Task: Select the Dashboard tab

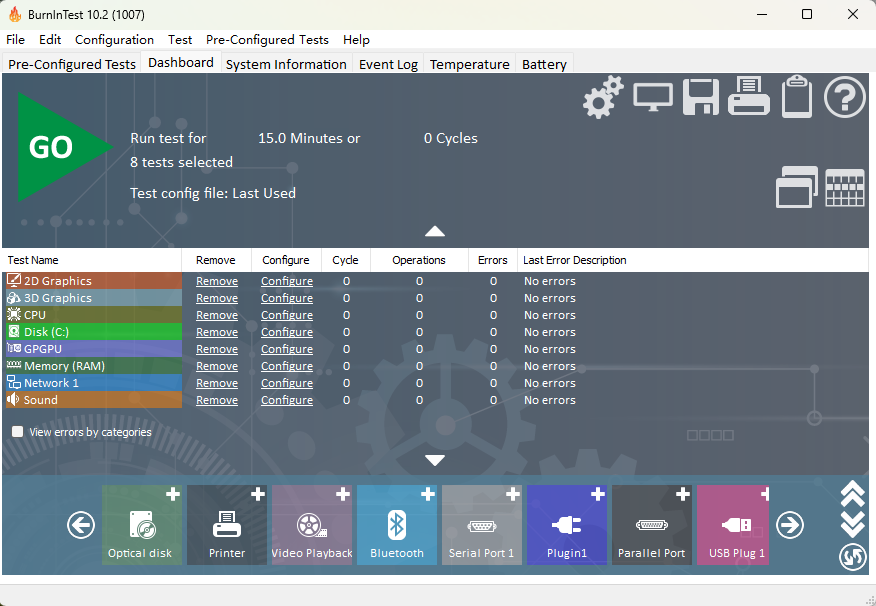Action: point(180,63)
